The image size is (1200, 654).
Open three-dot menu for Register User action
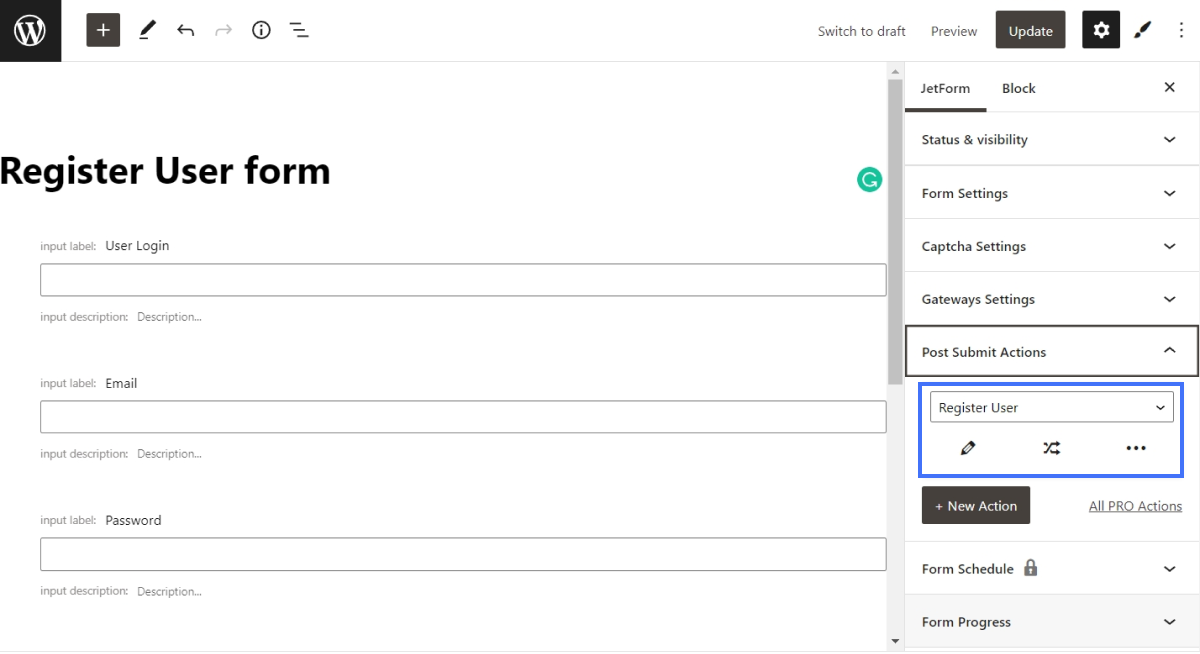[1135, 448]
